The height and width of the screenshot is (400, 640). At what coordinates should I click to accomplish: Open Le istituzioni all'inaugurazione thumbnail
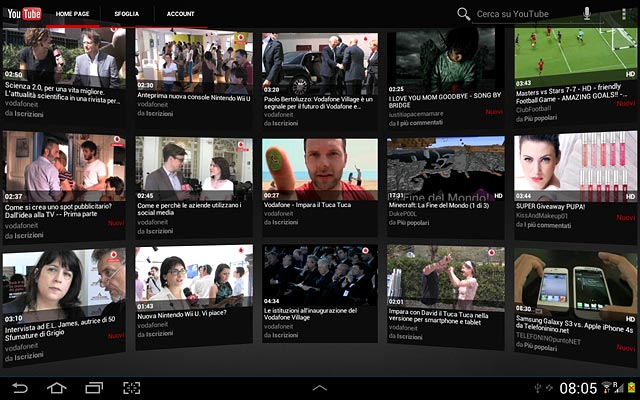[x=320, y=276]
